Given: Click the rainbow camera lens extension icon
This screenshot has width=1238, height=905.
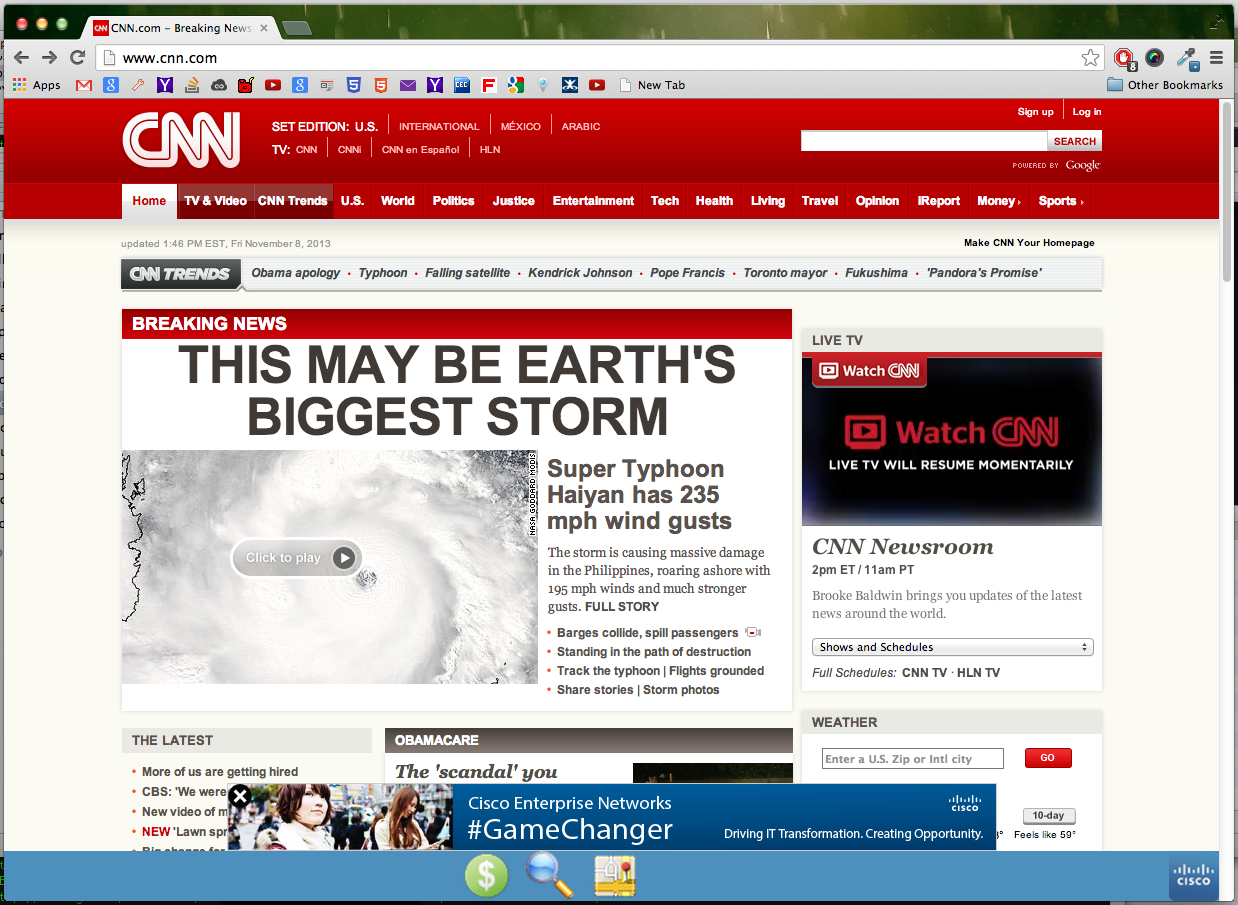Looking at the screenshot, I should pos(1155,58).
